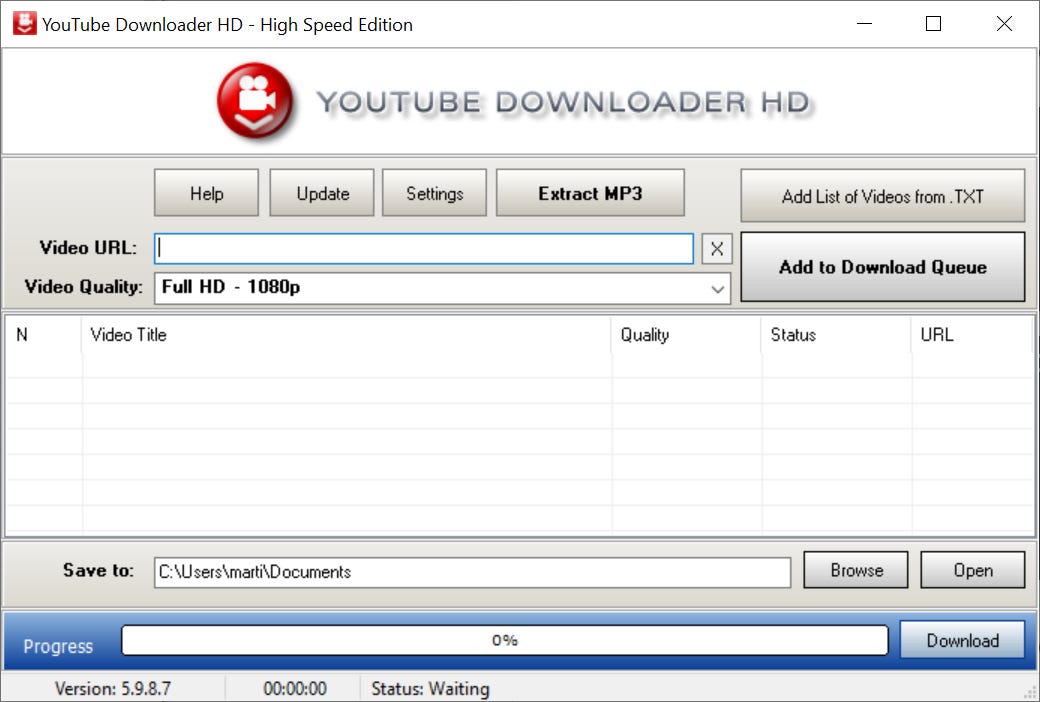Open the Help button

point(206,193)
